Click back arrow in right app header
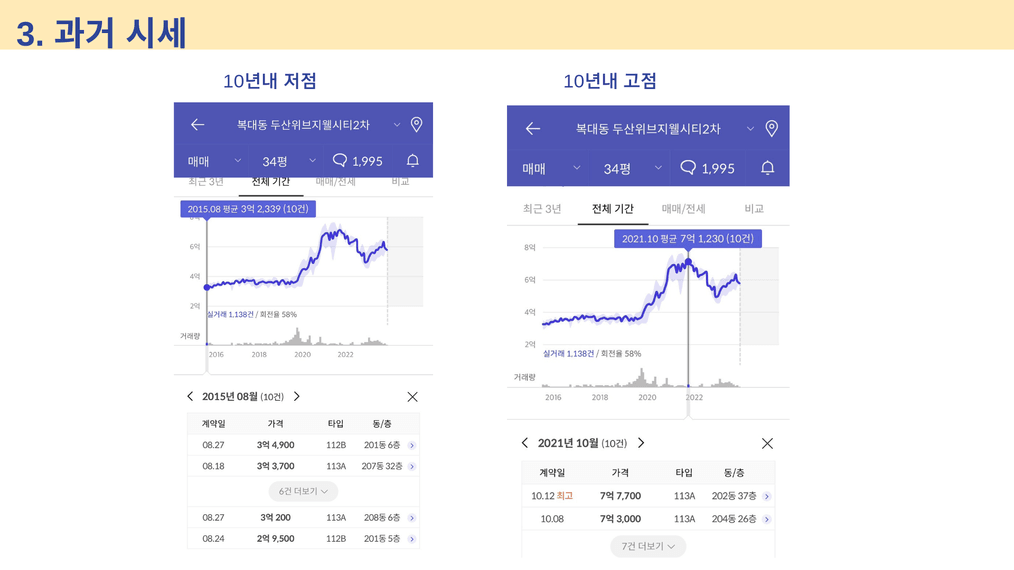The height and width of the screenshot is (570, 1014). click(x=532, y=129)
